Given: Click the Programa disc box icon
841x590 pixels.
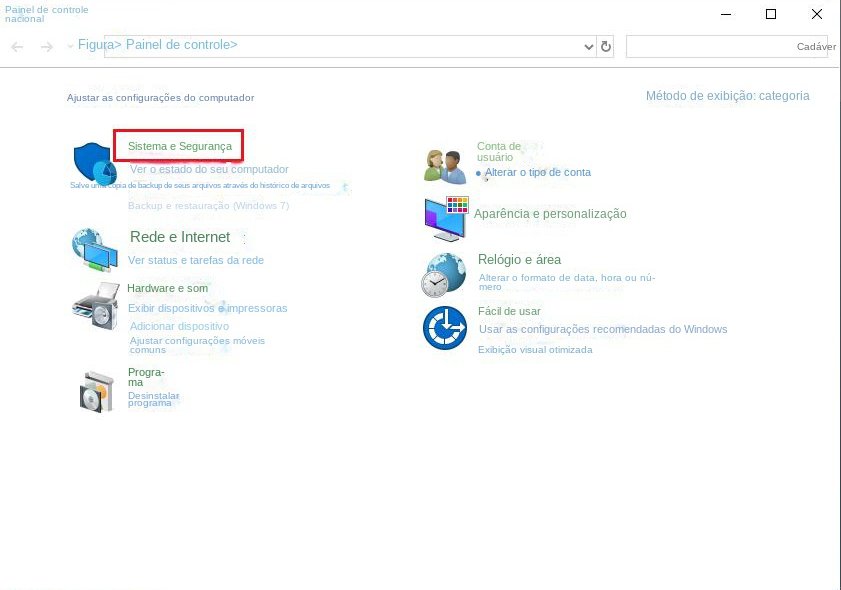Looking at the screenshot, I should click(98, 391).
